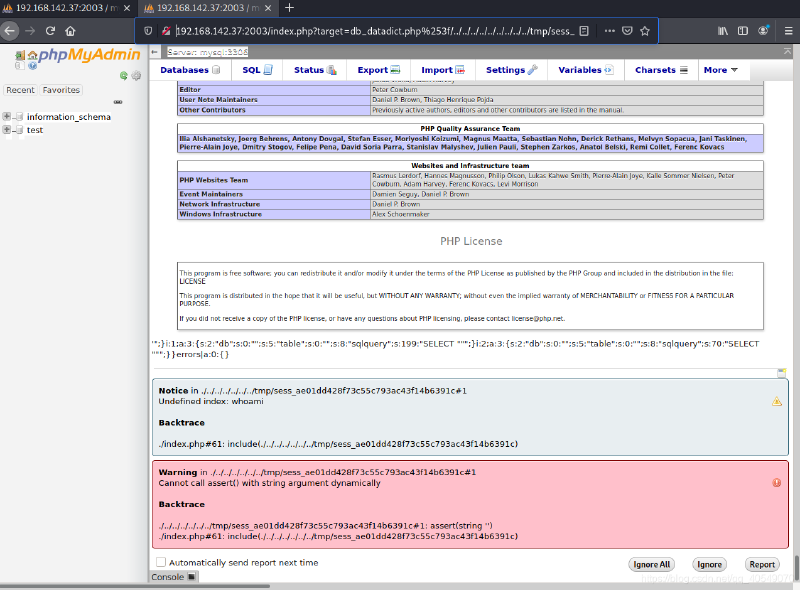Expand the test database tree node

[7, 130]
